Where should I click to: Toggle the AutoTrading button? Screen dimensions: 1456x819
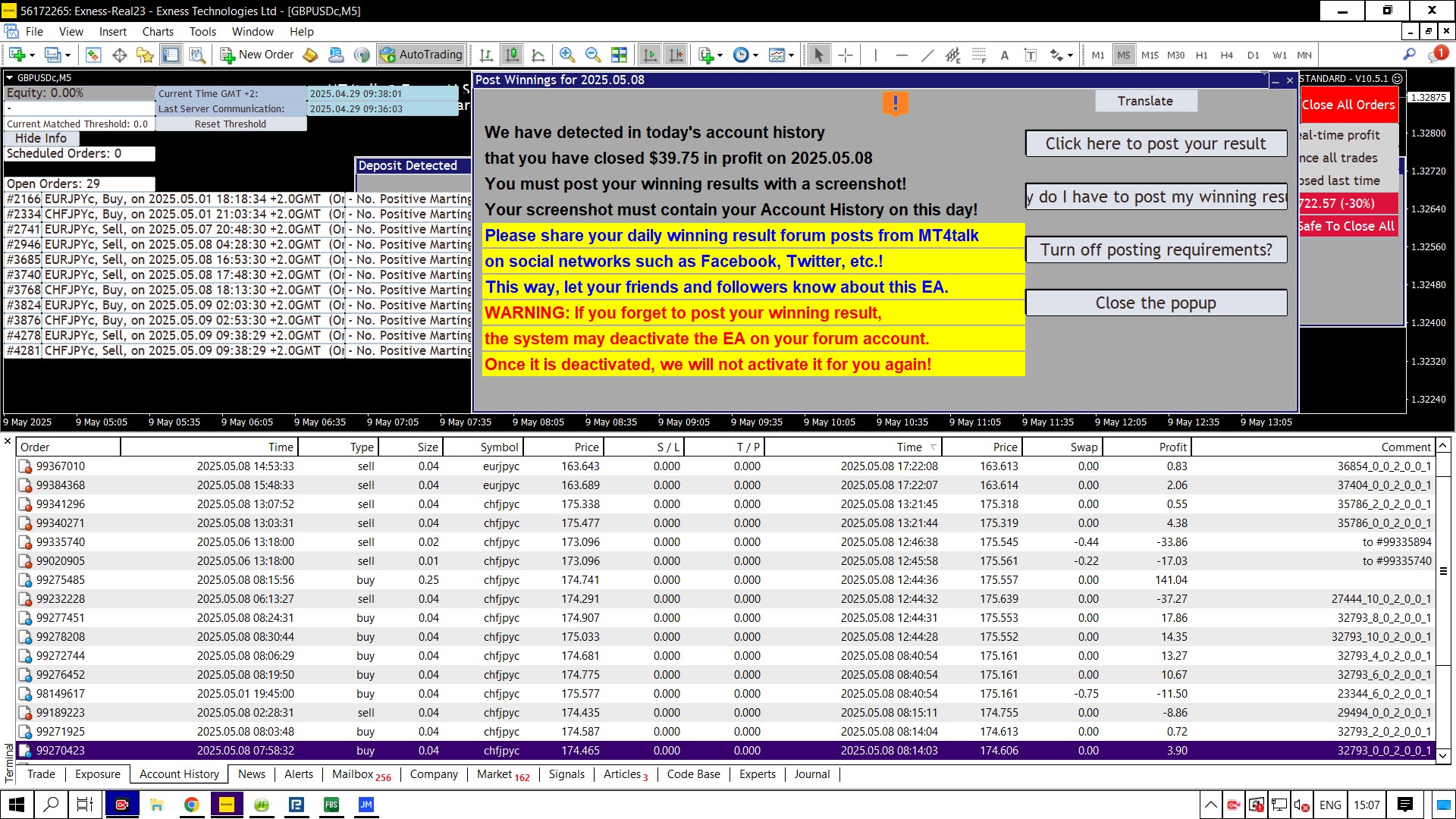[422, 55]
